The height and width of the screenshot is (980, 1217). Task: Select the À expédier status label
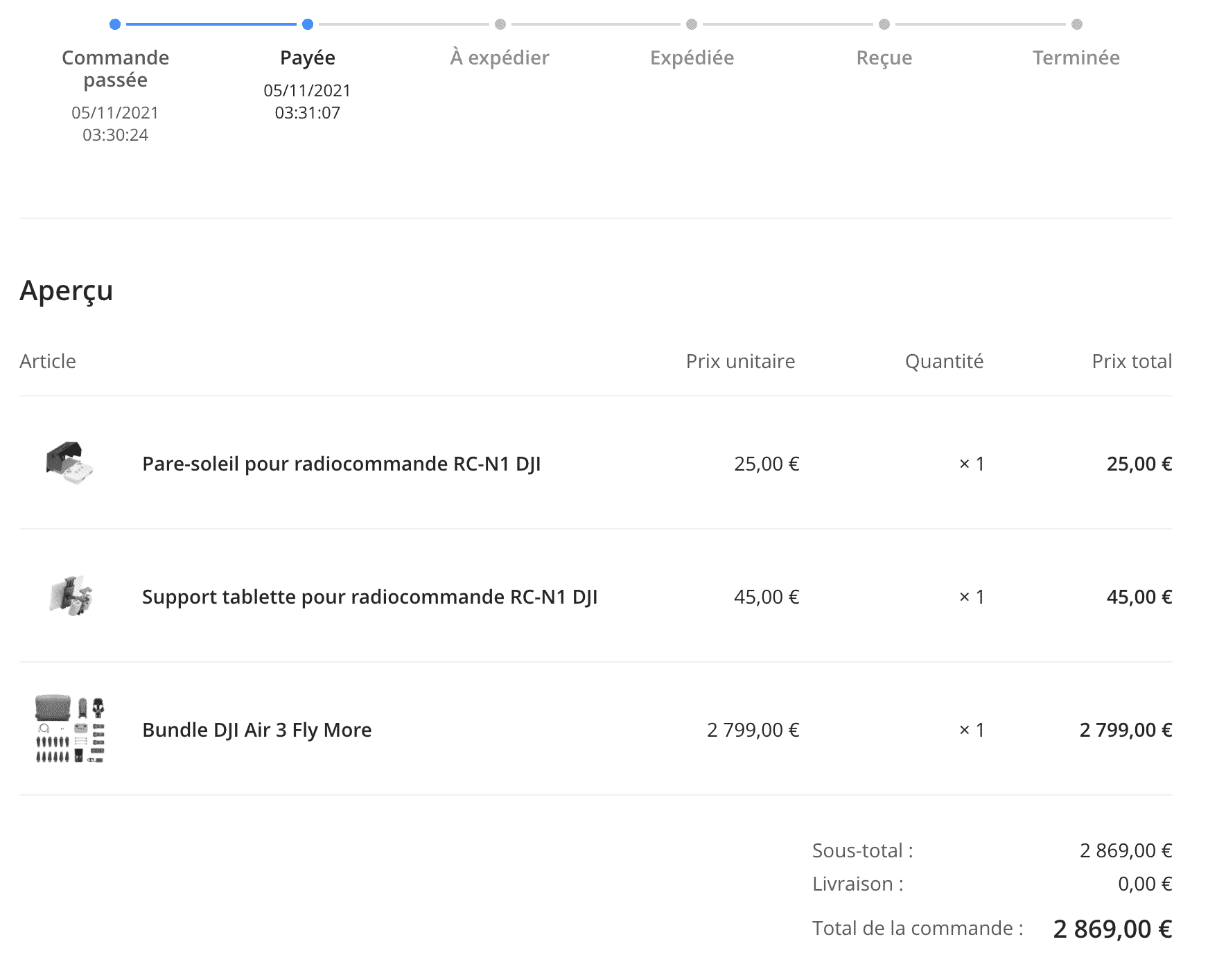(500, 58)
